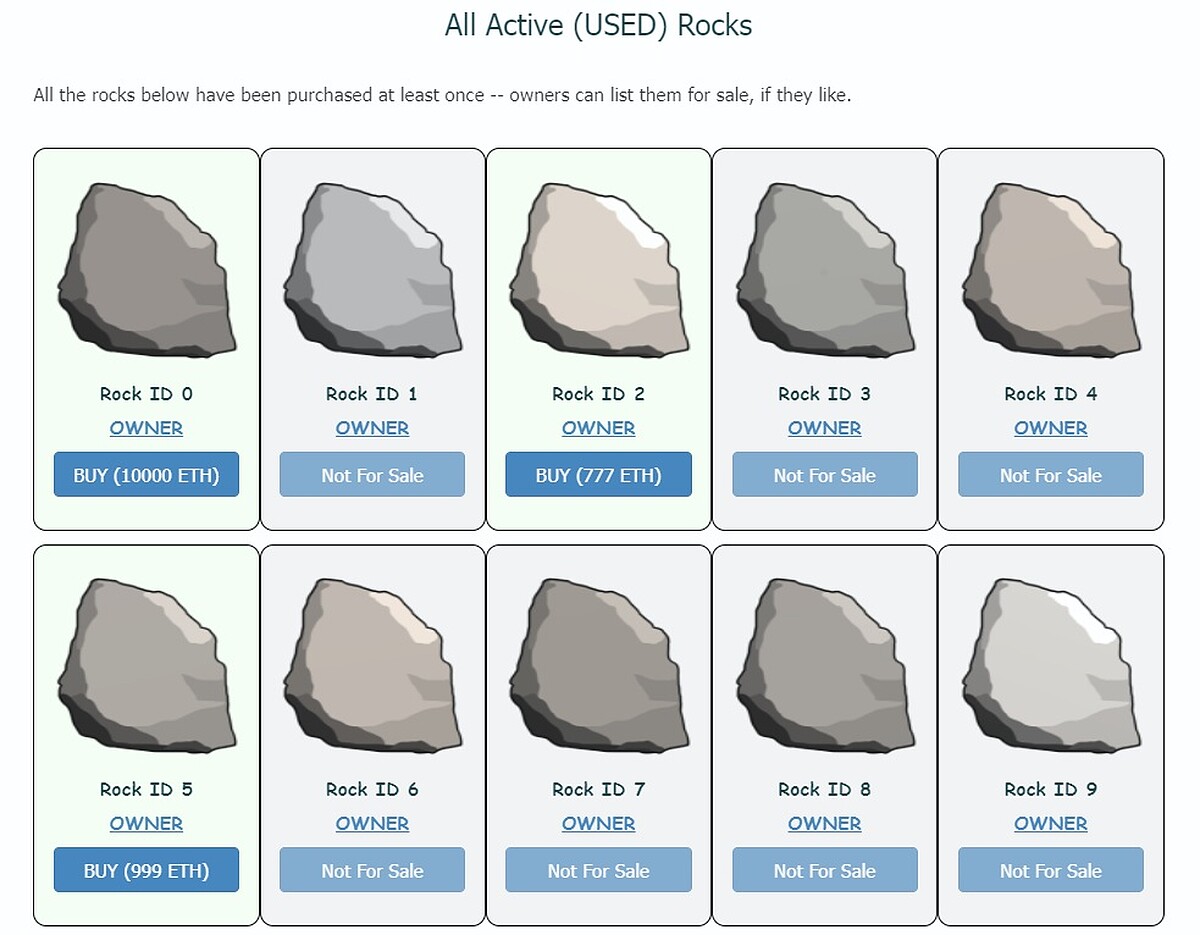Click the All Active (USED) Rocks heading
Image resolution: width=1200 pixels, height=935 pixels.
(598, 25)
